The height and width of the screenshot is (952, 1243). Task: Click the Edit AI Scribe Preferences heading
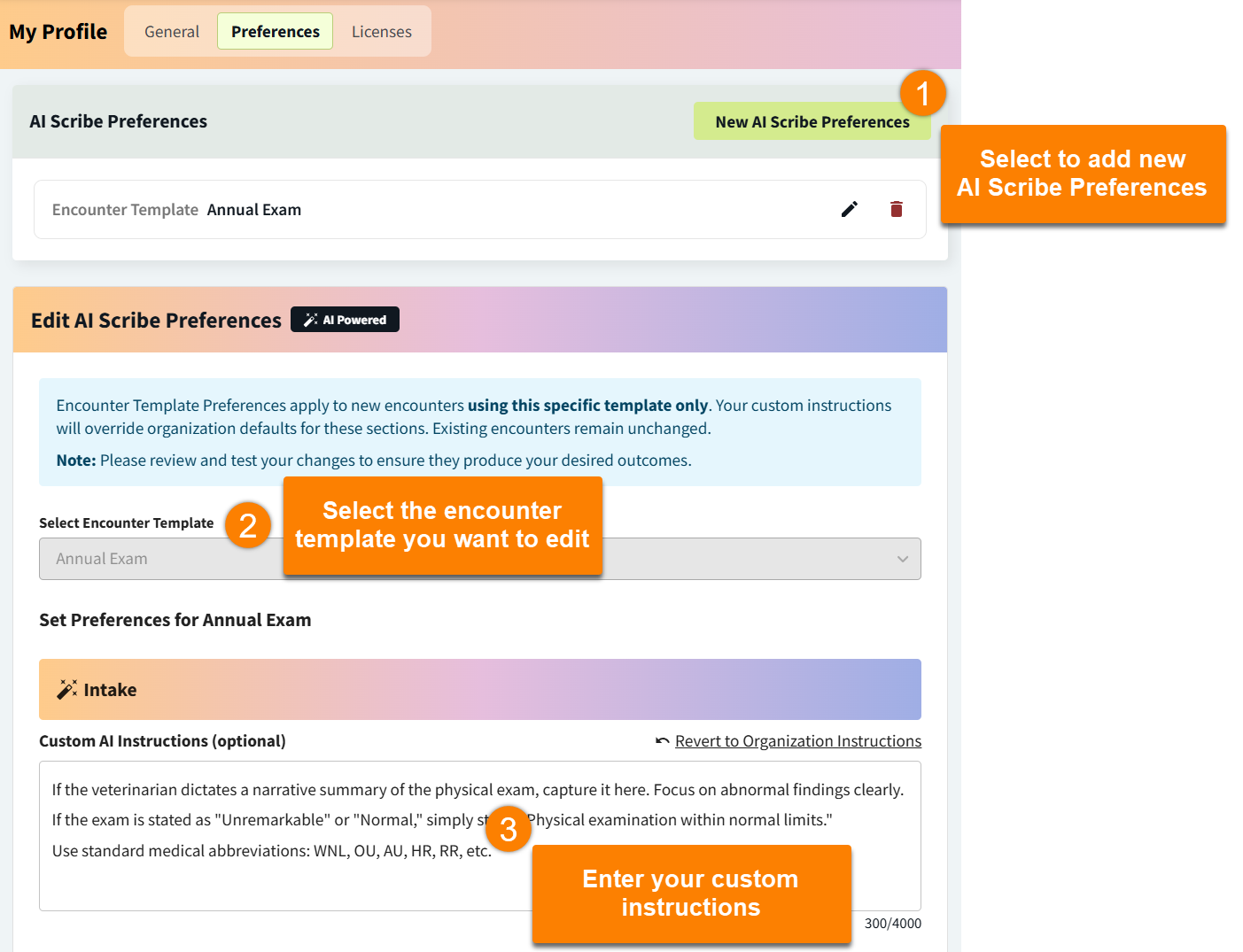click(156, 321)
